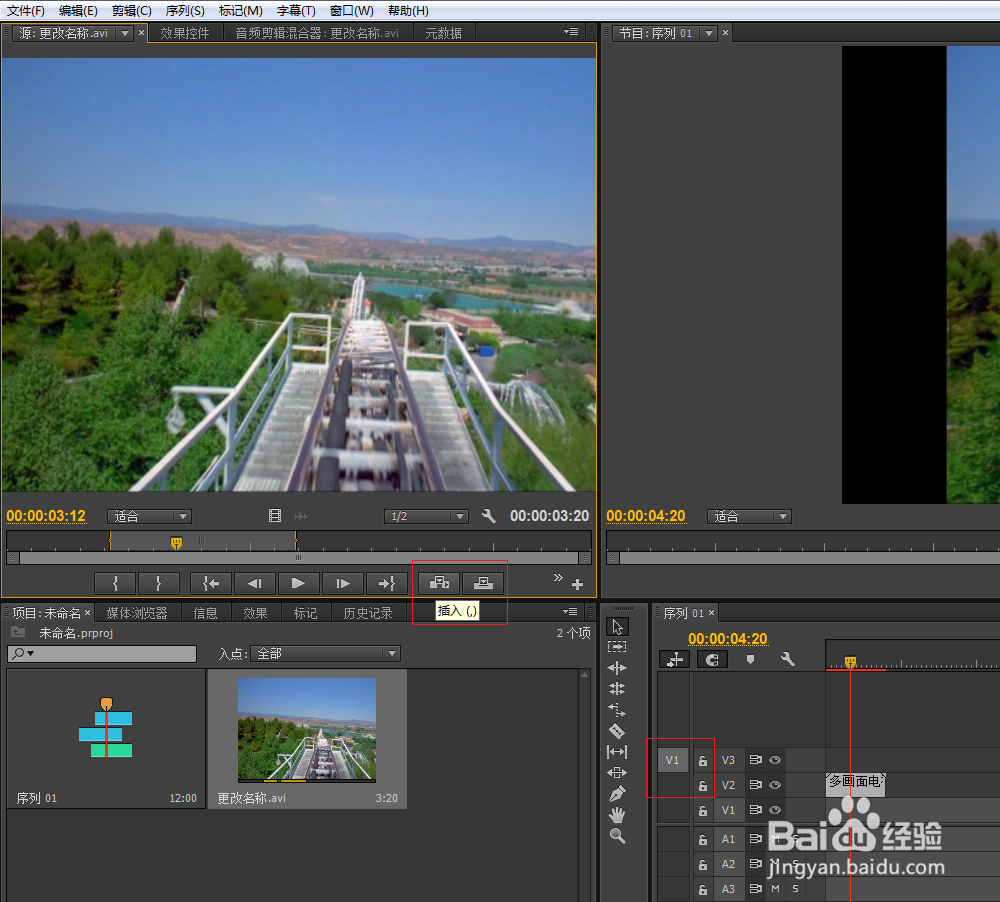1000x902 pixels.
Task: Click Go to In point button
Action: click(x=211, y=583)
